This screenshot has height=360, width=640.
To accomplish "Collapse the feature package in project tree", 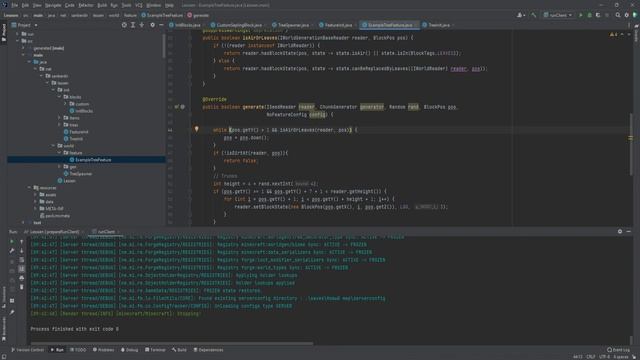I will [x=59, y=152].
